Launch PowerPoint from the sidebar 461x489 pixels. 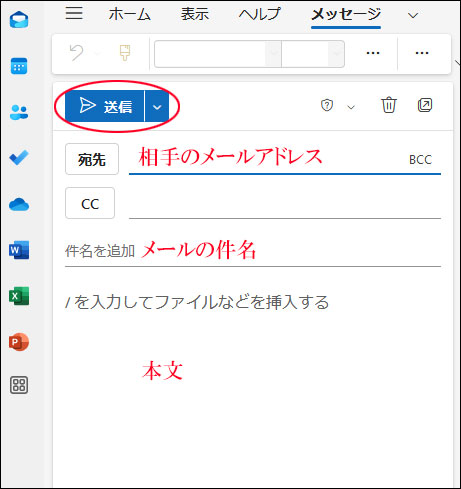click(19, 342)
